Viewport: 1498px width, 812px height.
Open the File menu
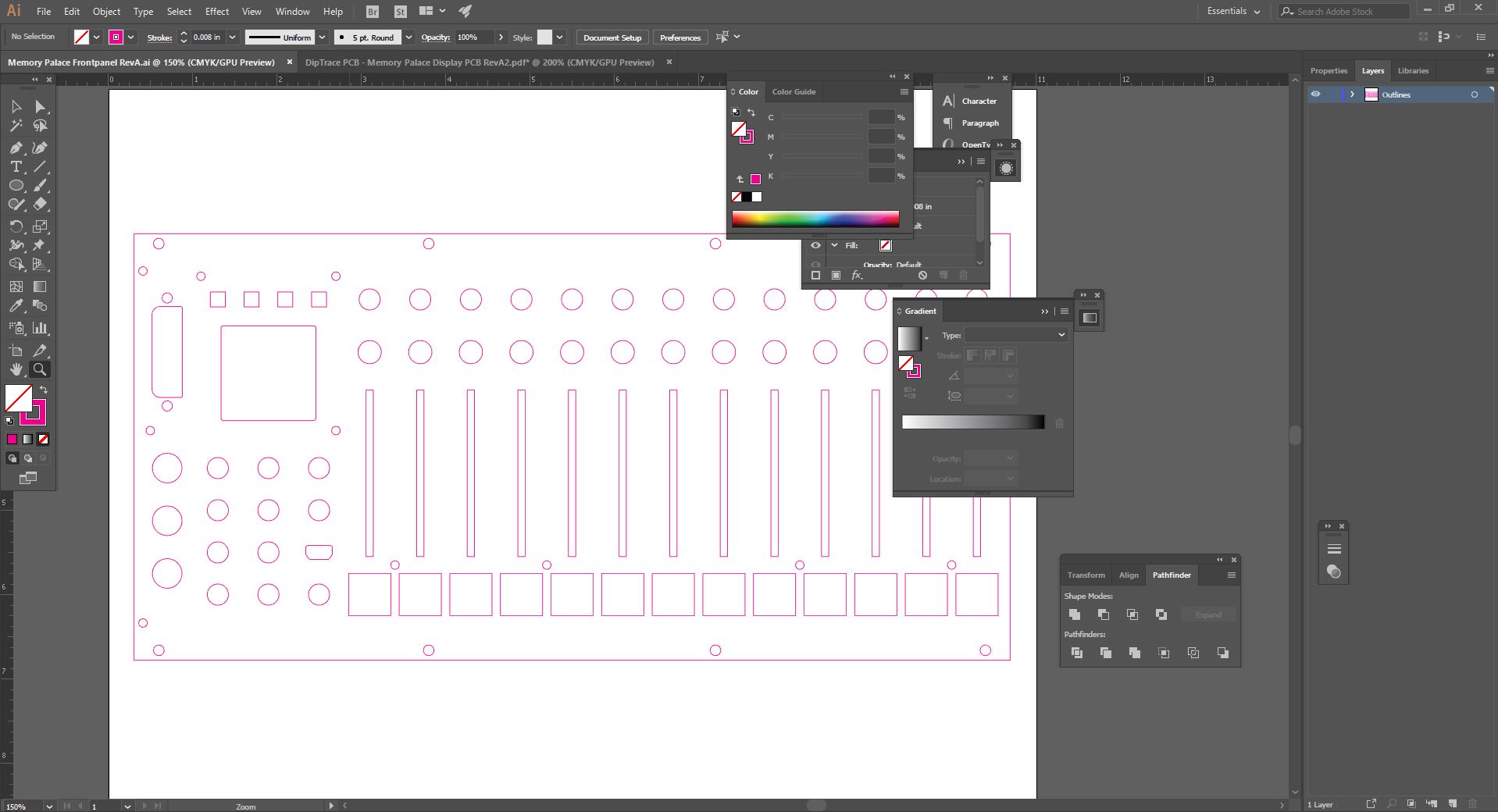(x=44, y=11)
